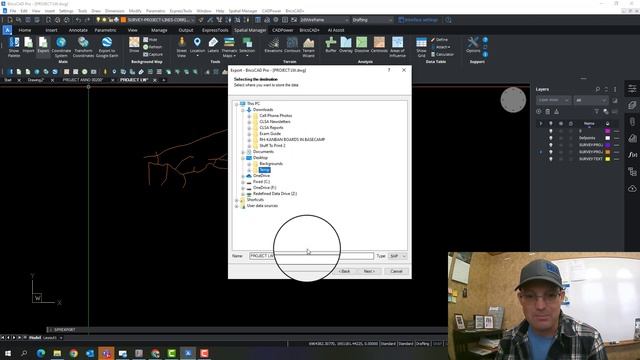Click the Back button in Export dialog

click(344, 271)
